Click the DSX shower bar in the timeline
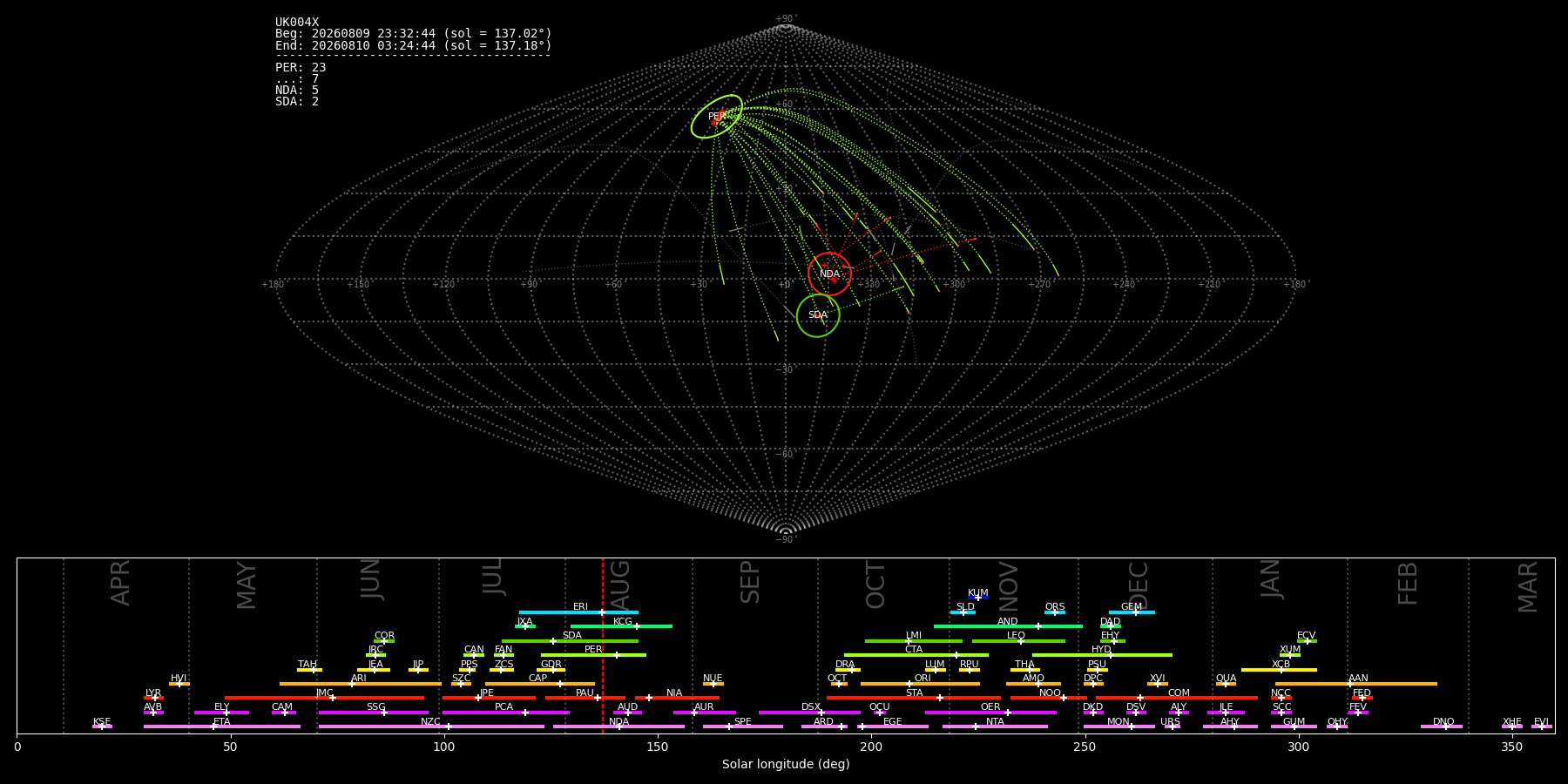 click(x=809, y=713)
